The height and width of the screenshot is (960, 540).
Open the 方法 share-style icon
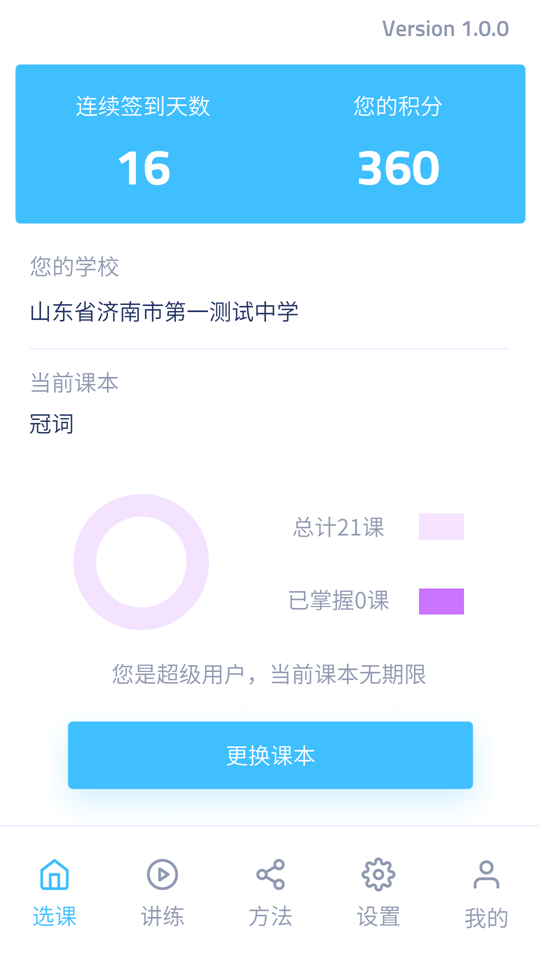pyautogui.click(x=270, y=874)
